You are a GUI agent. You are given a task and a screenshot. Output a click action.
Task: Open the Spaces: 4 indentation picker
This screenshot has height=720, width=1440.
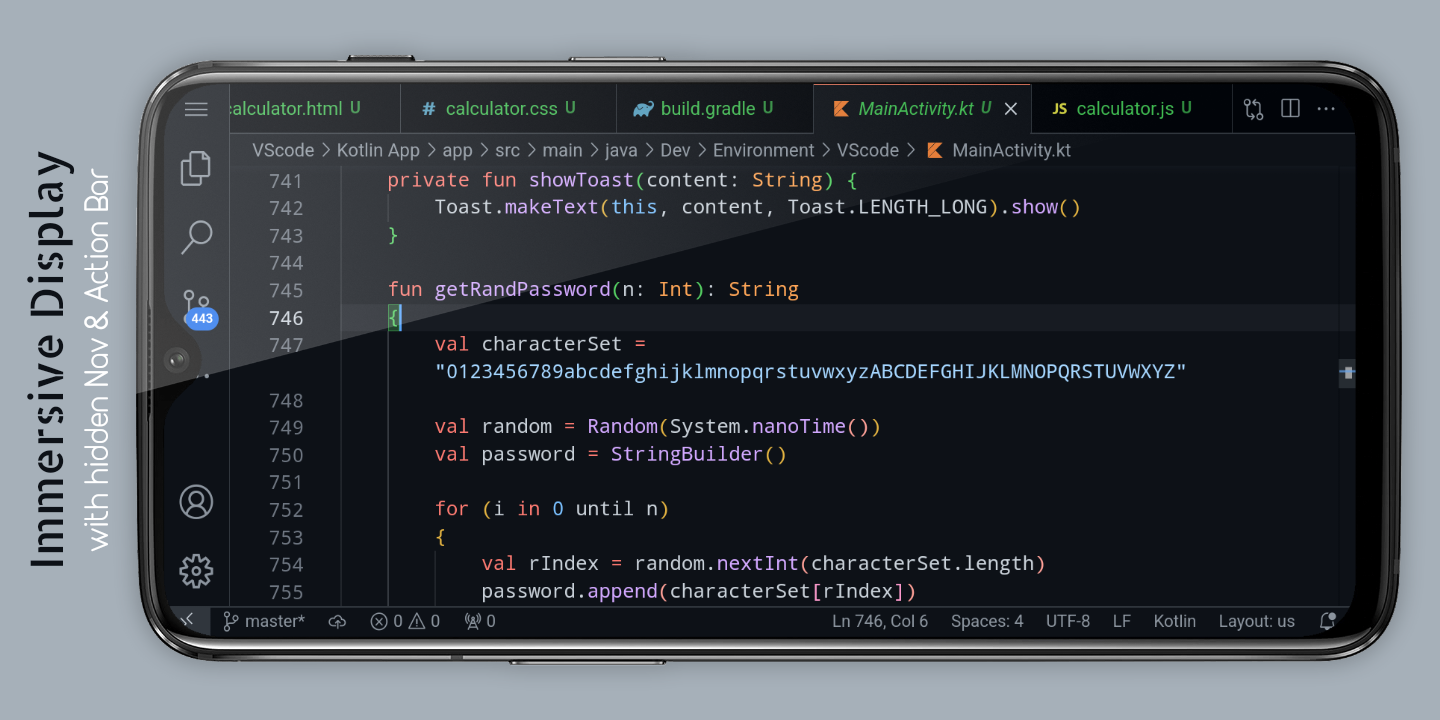point(987,622)
